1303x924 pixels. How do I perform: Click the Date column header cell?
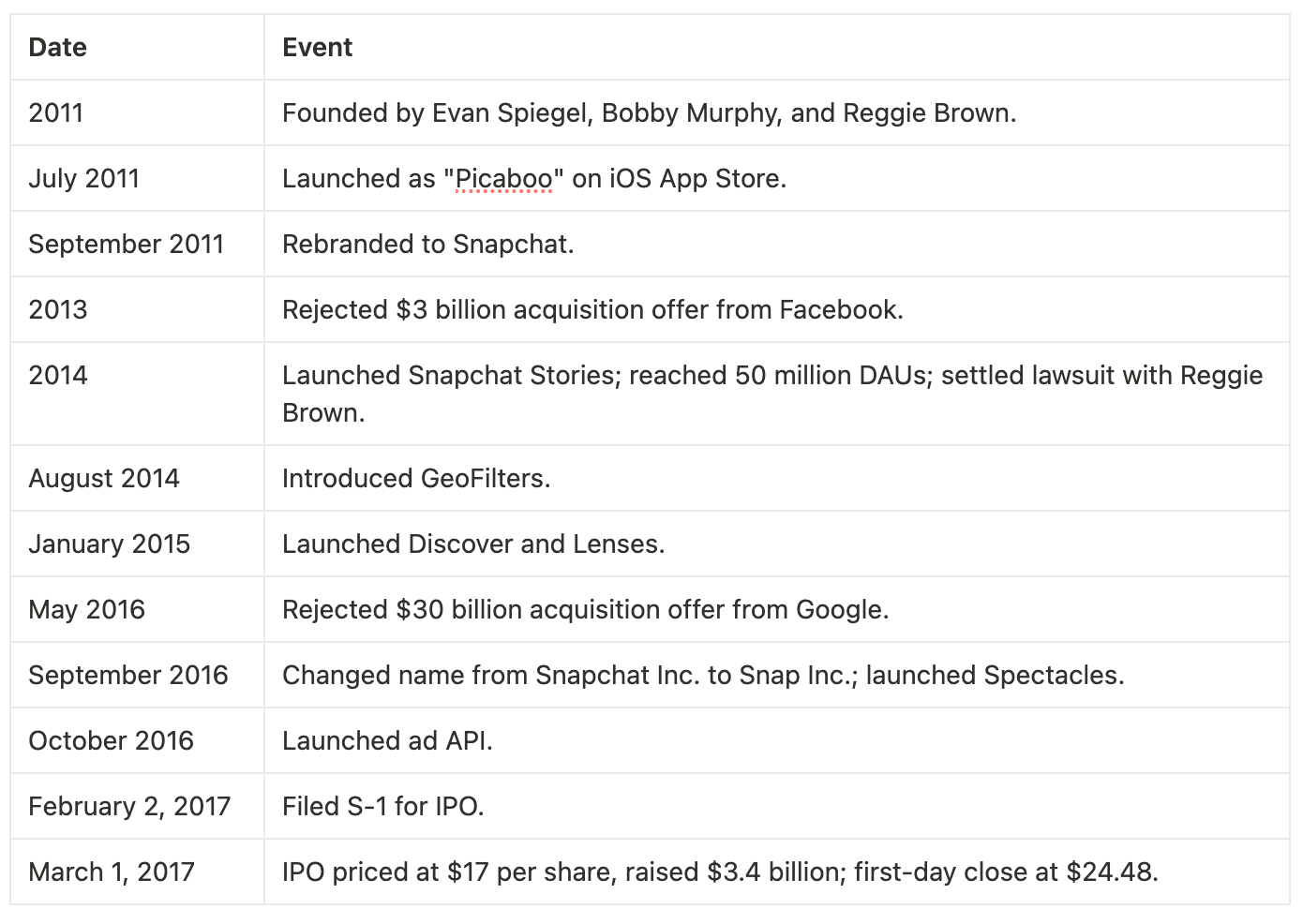pos(137,47)
